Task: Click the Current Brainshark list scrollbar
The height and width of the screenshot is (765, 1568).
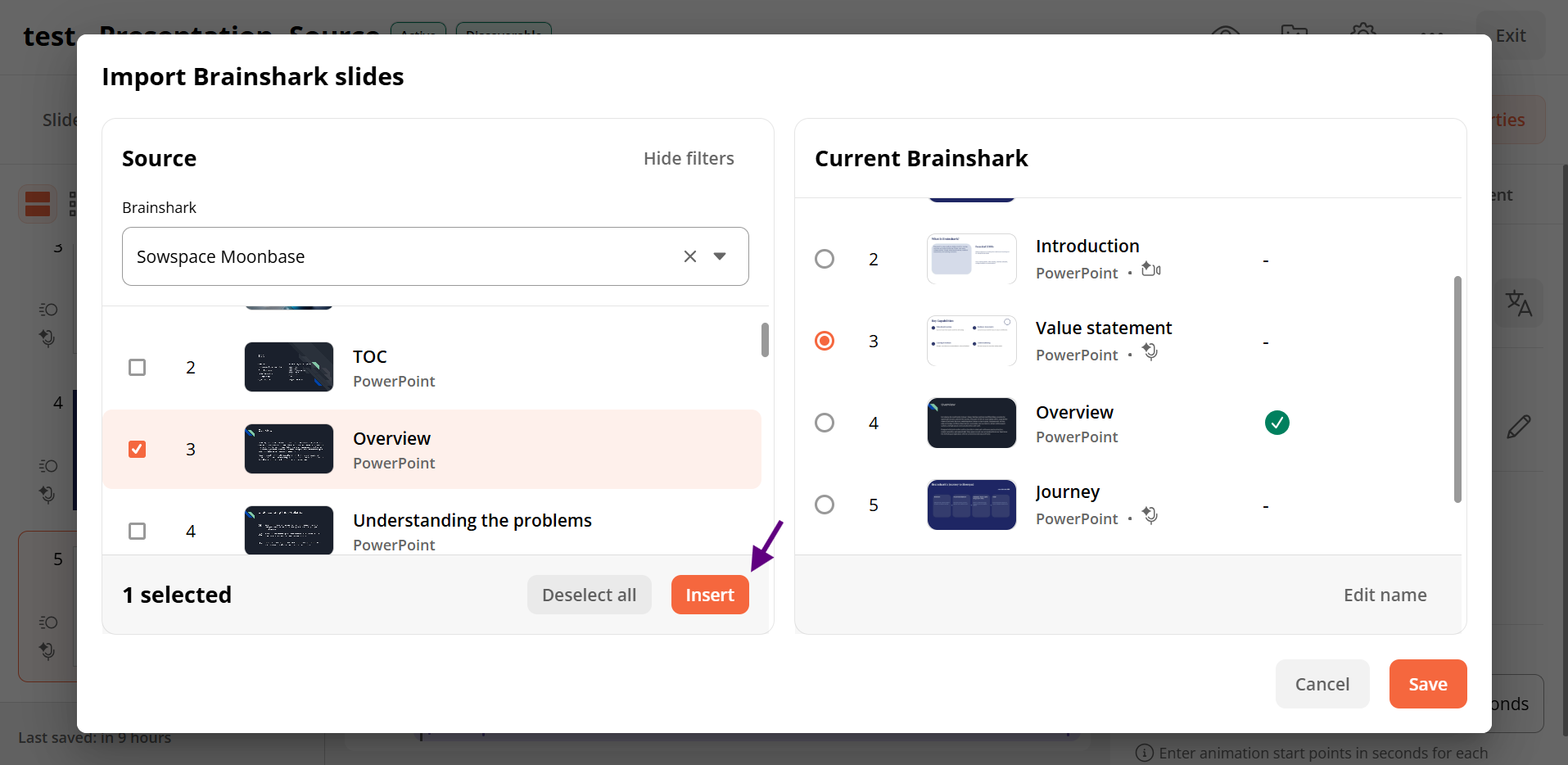Action: pos(1457,389)
